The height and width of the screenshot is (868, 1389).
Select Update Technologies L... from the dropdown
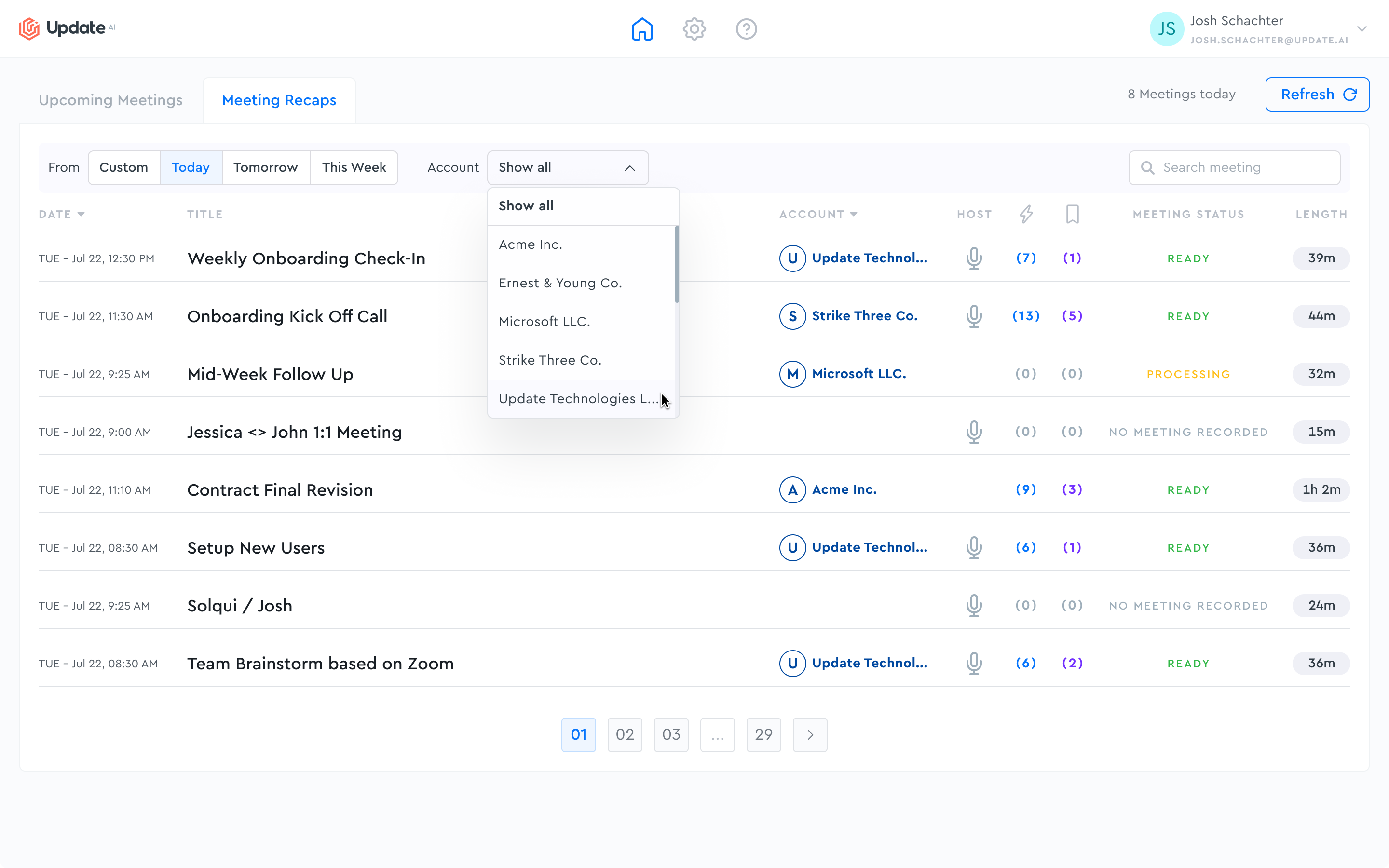point(581,398)
